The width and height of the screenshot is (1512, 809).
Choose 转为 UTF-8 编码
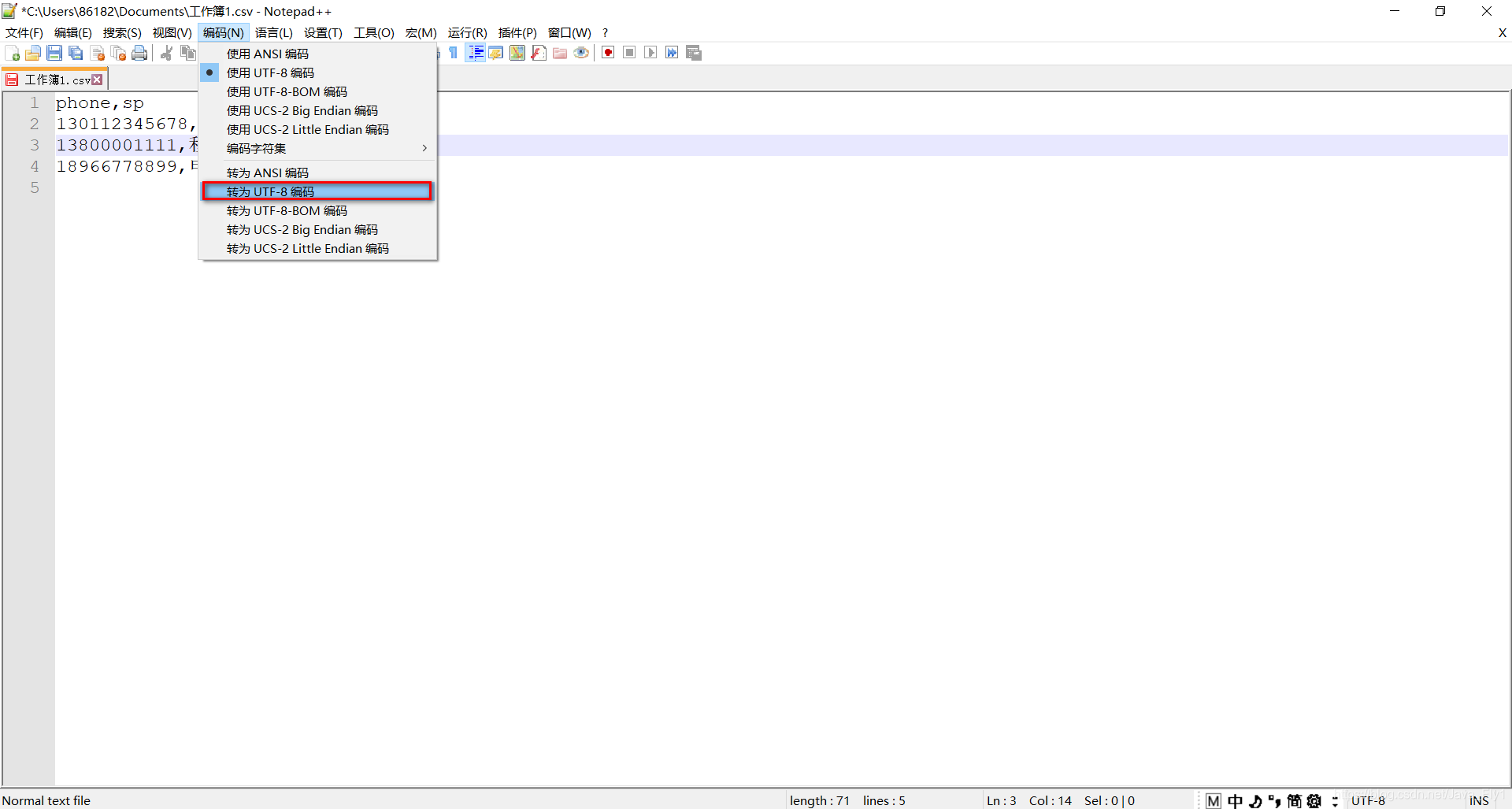tap(317, 191)
